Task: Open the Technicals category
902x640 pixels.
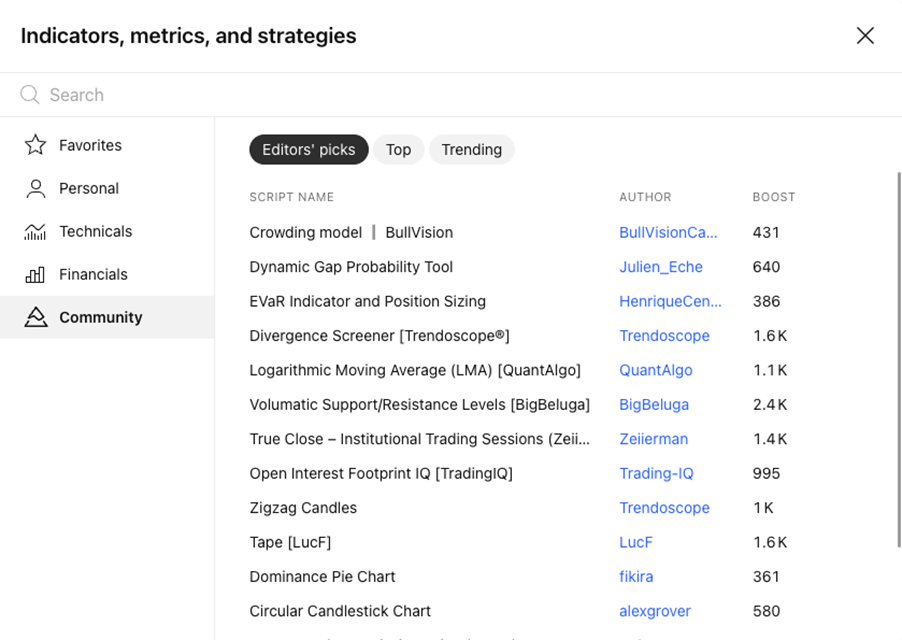Action: 107,231
